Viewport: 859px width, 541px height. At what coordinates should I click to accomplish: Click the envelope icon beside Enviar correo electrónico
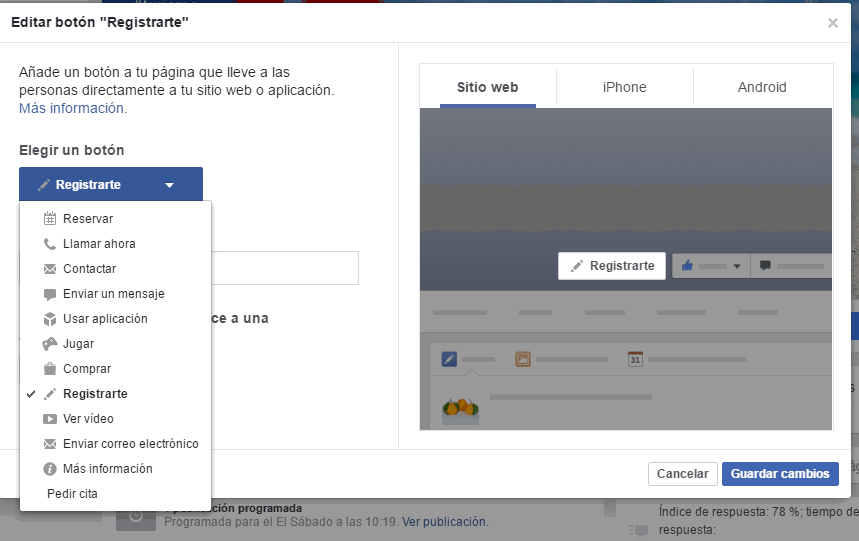pos(50,444)
